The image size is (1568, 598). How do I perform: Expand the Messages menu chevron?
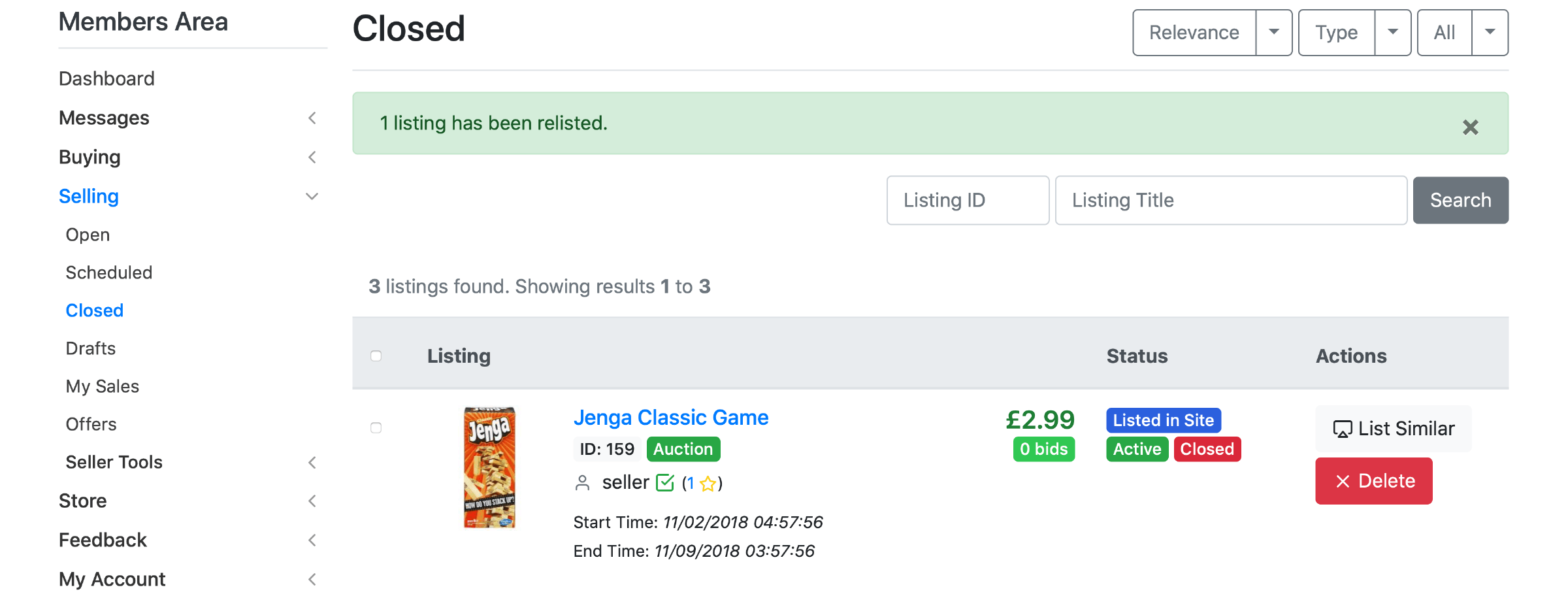[x=312, y=118]
